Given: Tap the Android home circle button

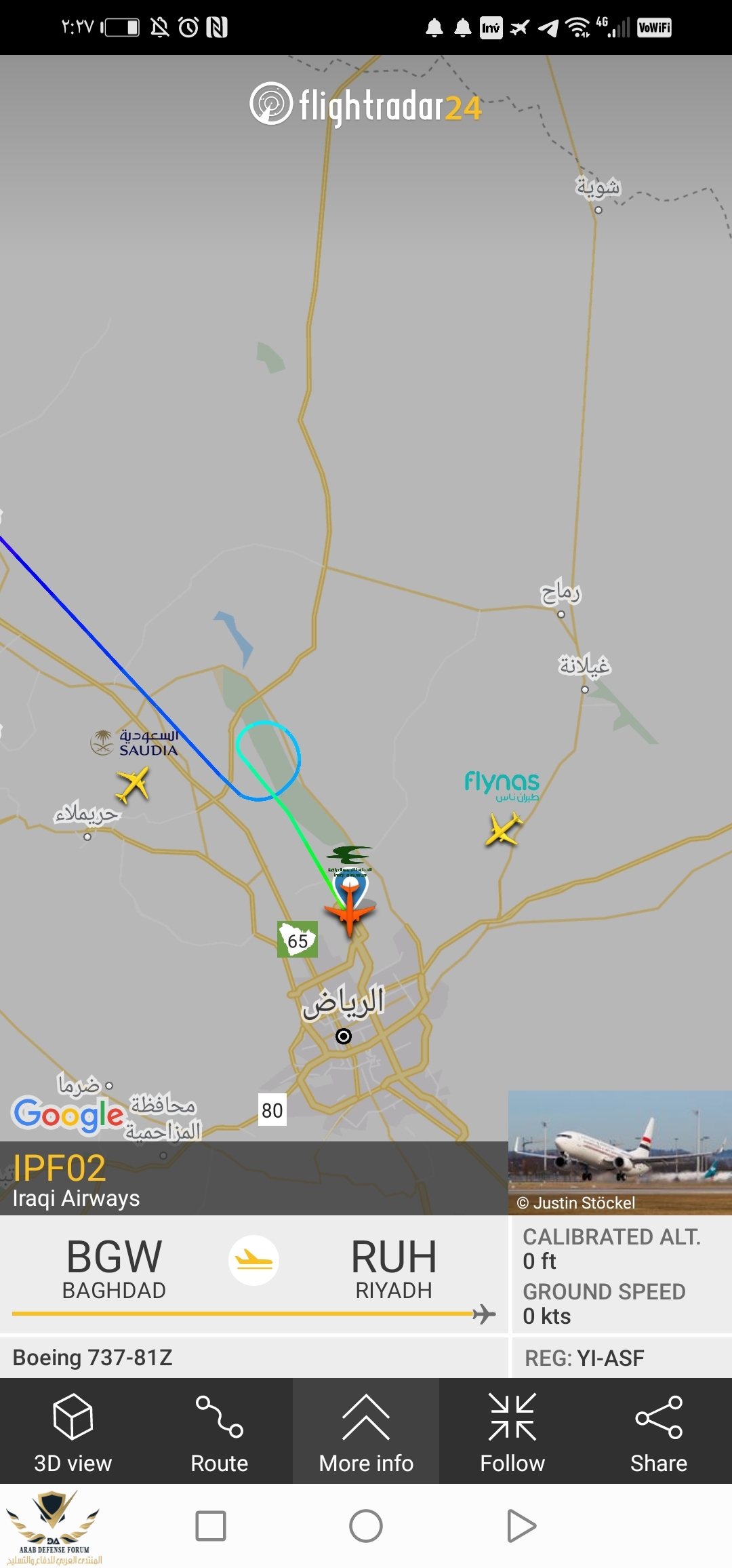Looking at the screenshot, I should [x=366, y=1526].
